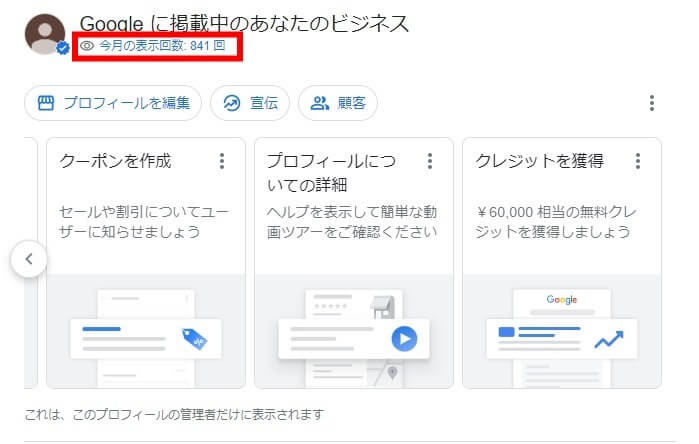The width and height of the screenshot is (699, 444).
Task: Select the クレジットを獲得 card title
Action: point(539,161)
